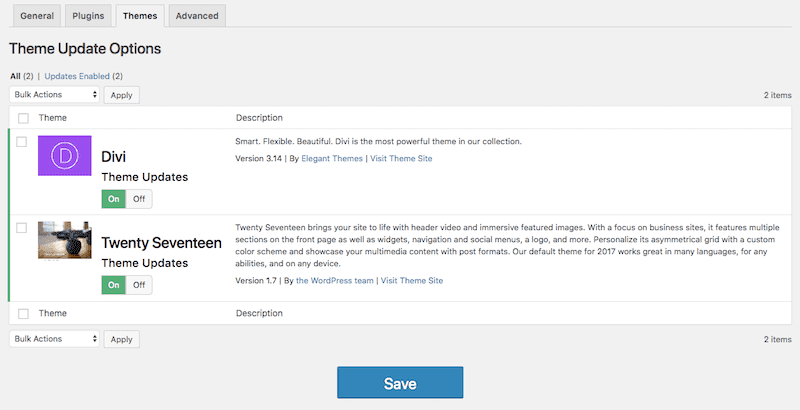Viewport: 800px width, 410px height.
Task: Open the Elegant Themes author link
Action: (x=332, y=159)
